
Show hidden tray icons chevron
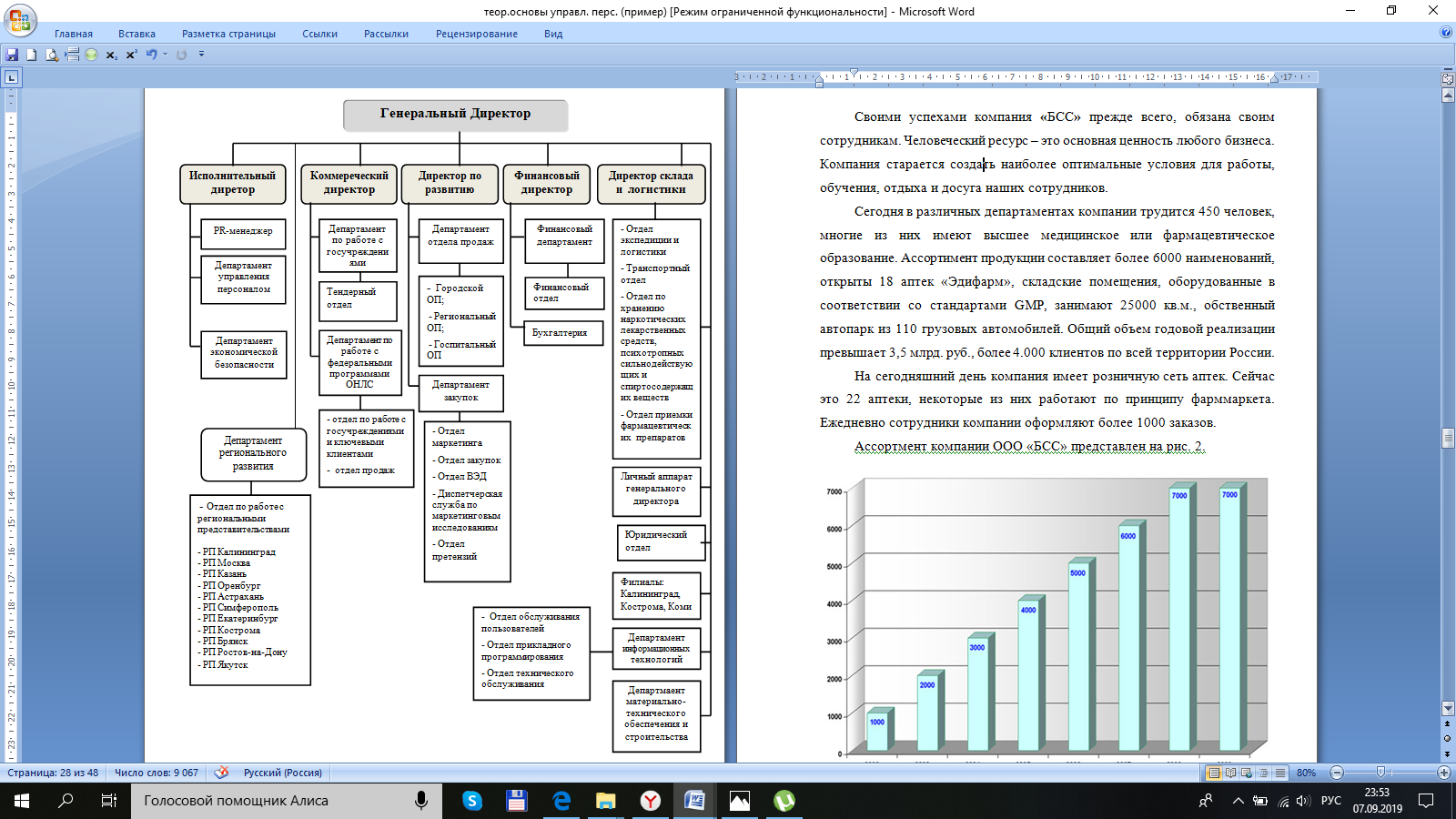click(1238, 801)
